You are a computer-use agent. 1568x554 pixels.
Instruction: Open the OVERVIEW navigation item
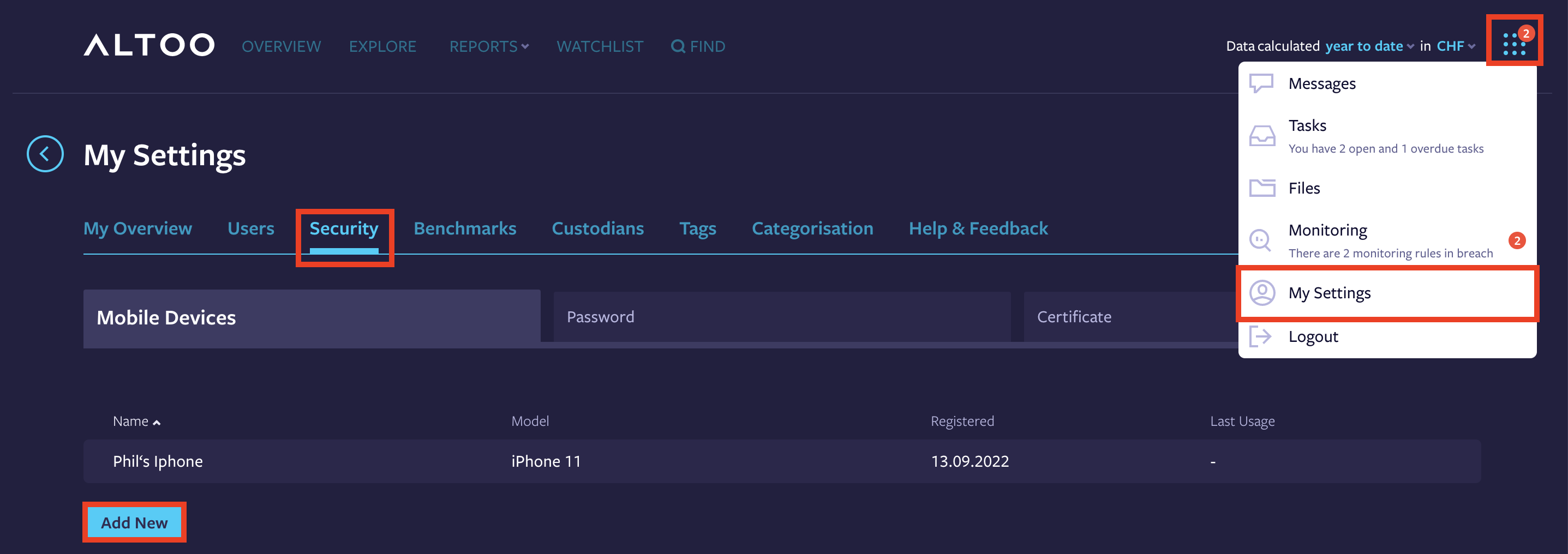[281, 46]
